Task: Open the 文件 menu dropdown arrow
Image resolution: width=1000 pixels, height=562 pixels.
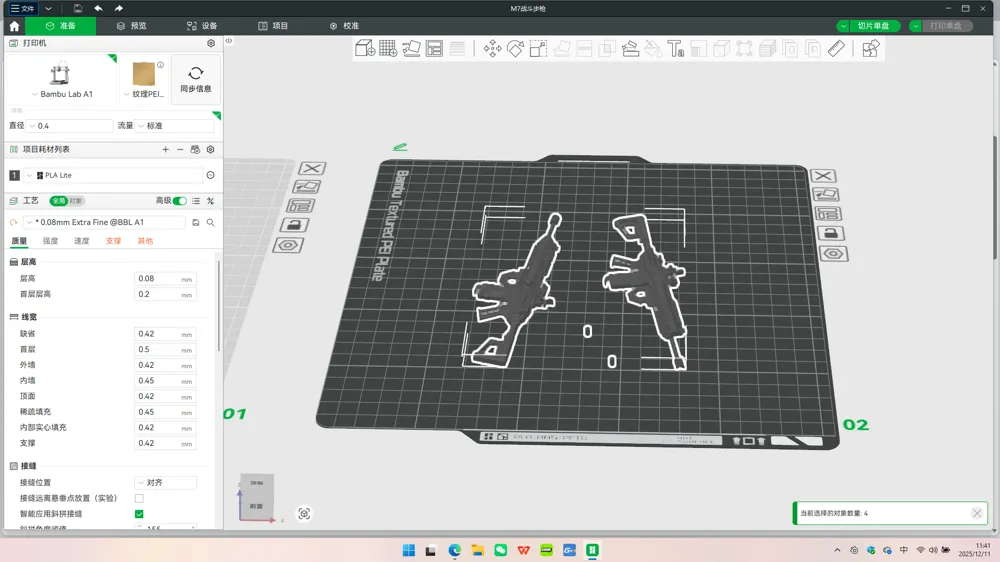Action: click(48, 8)
